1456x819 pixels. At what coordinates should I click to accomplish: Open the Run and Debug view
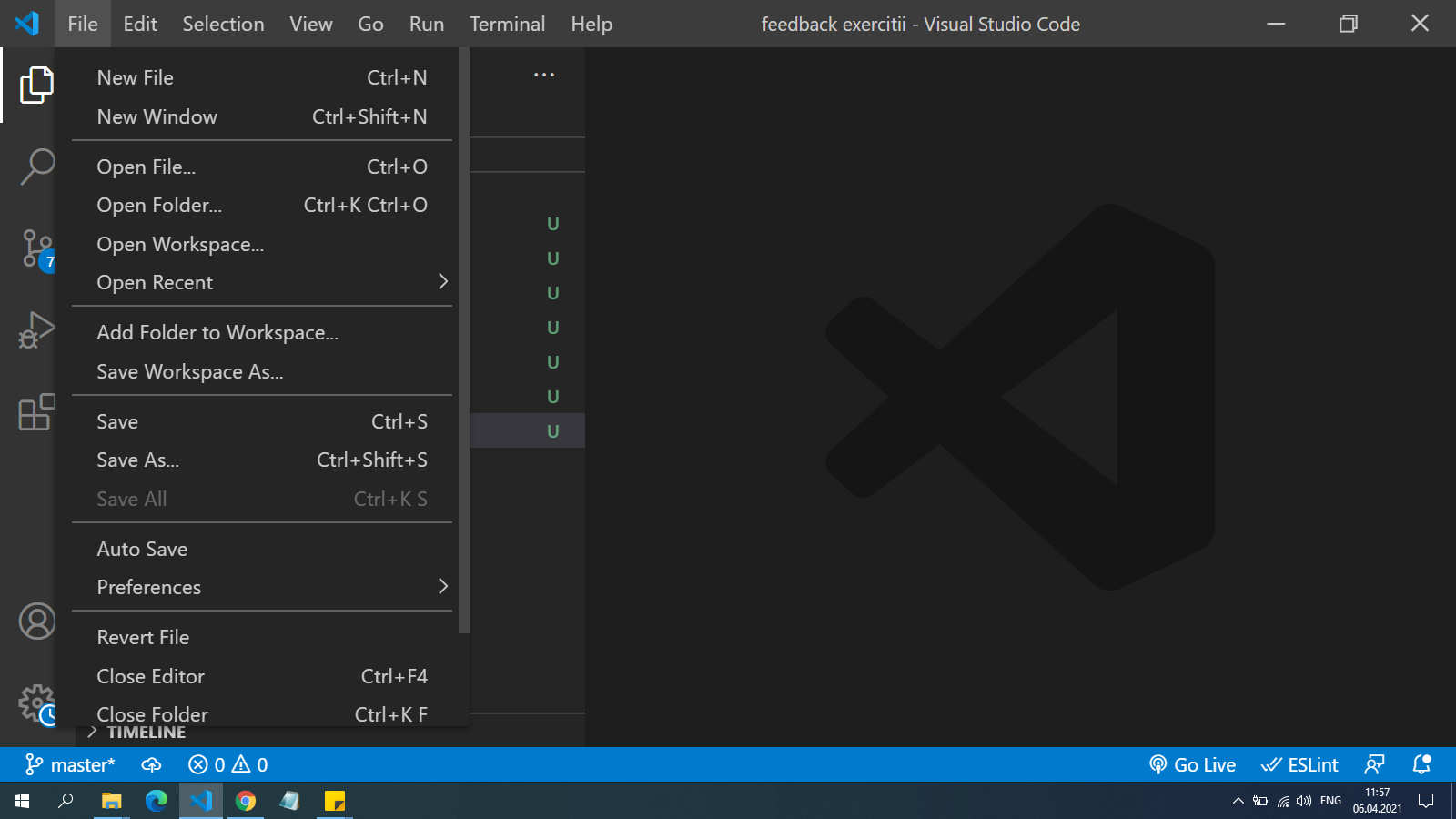(x=35, y=330)
